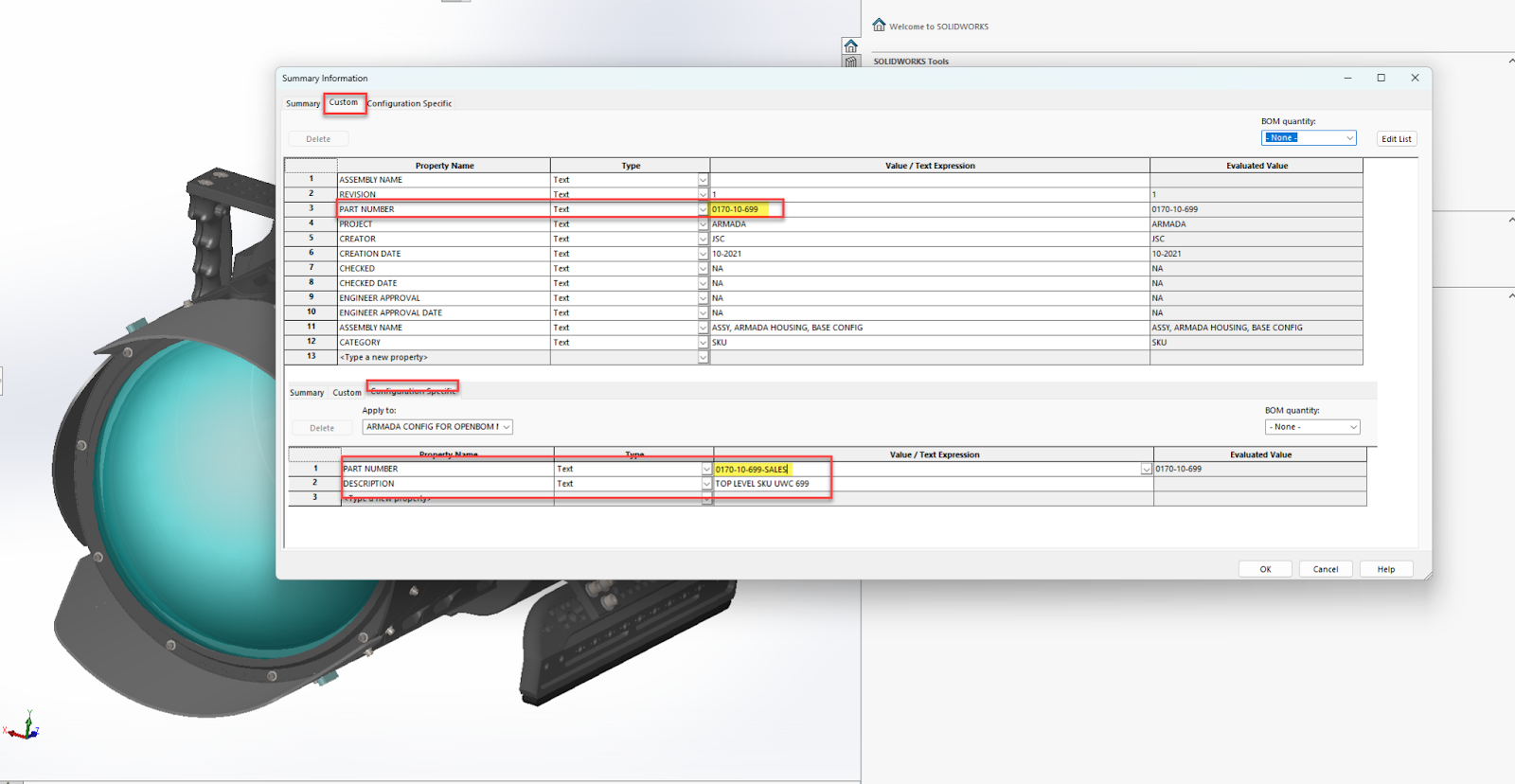Open Type dropdown for ENGINEER APPROVAL DATE row
The width and height of the screenshot is (1515, 784).
point(703,312)
